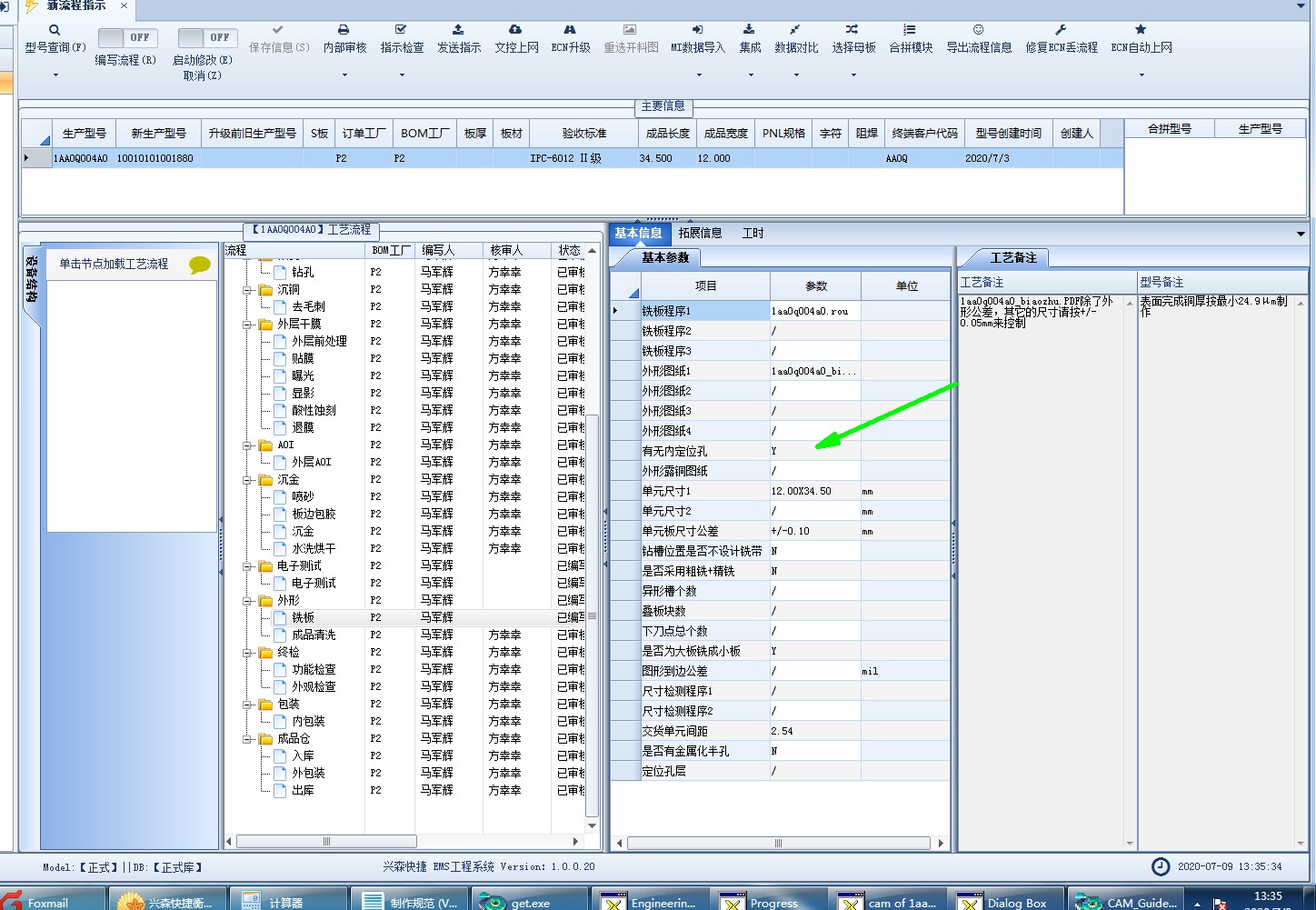
Task: Click 铣板程序1 value field
Action: point(815,311)
